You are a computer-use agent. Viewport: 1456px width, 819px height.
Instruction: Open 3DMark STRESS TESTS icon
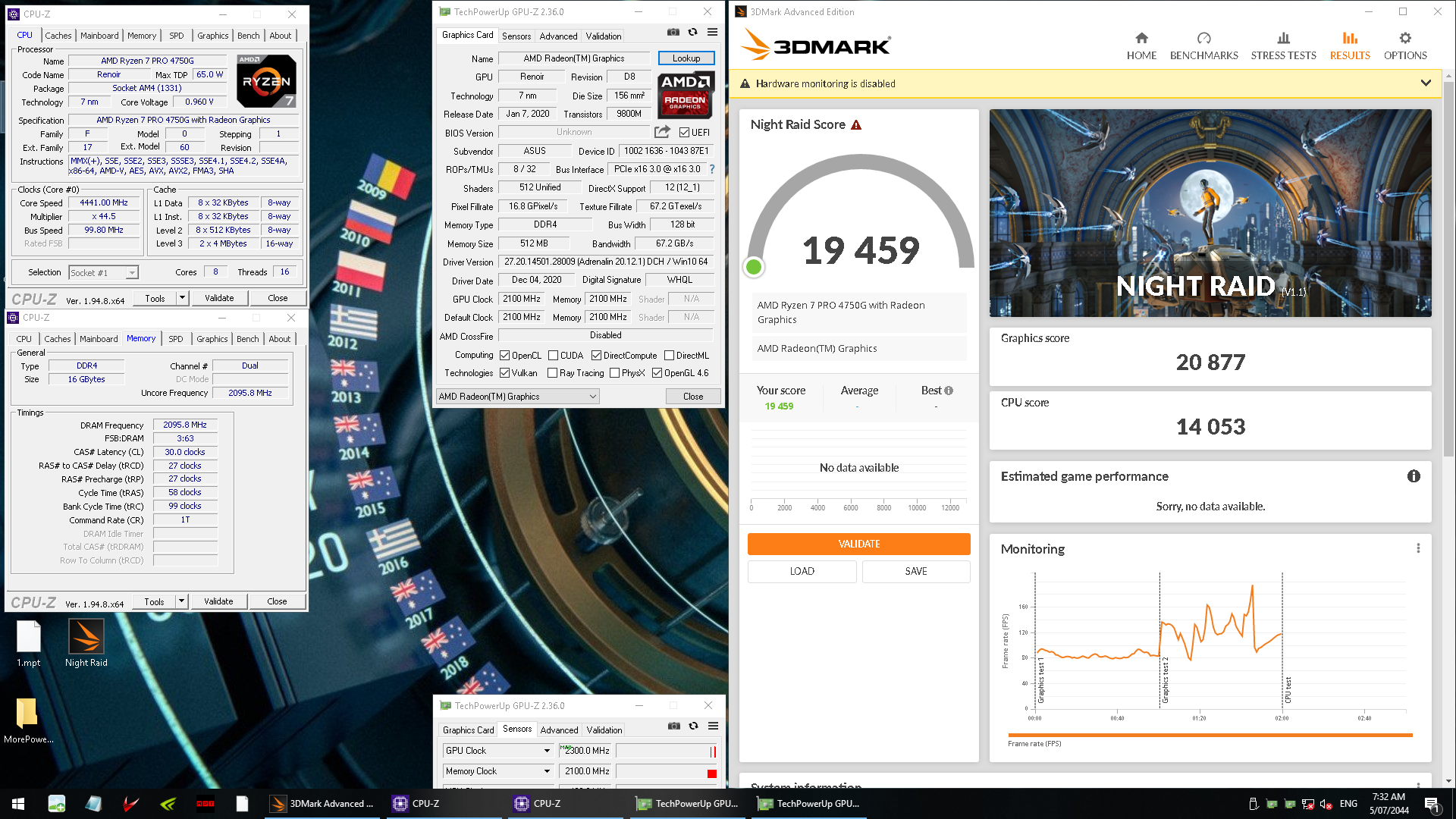tap(1283, 38)
